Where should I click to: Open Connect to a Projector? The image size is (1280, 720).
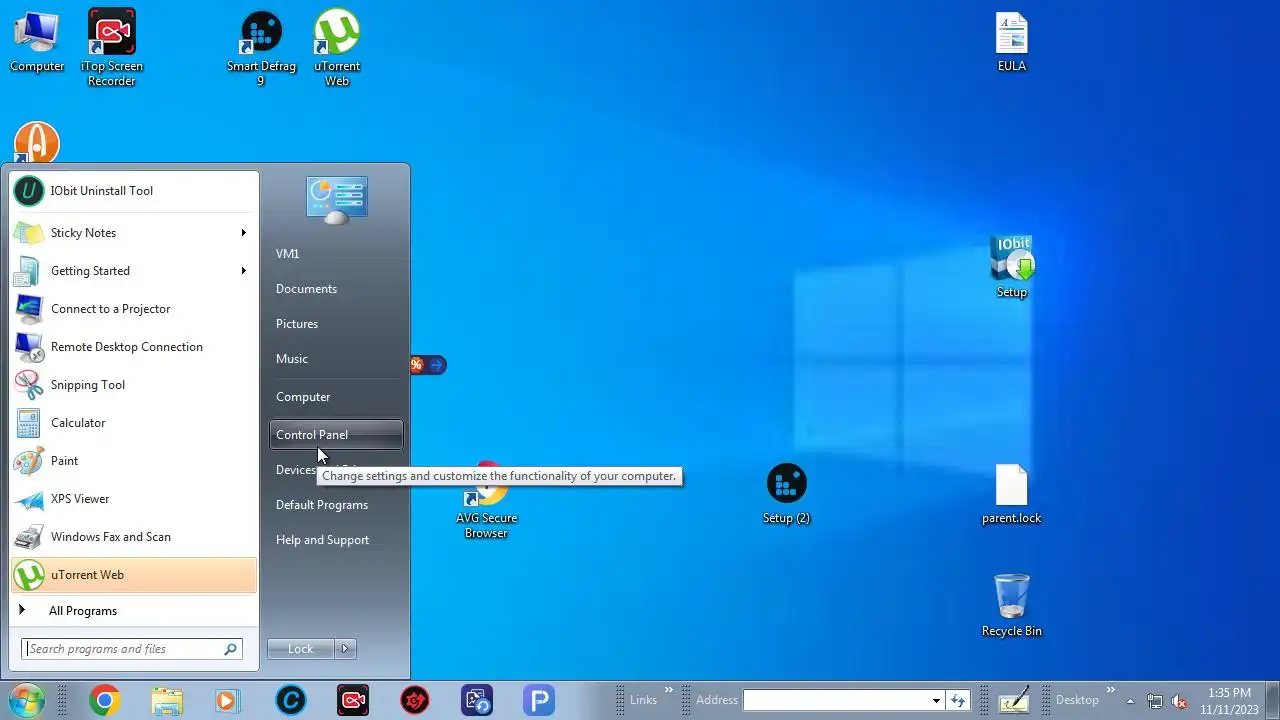(x=134, y=309)
